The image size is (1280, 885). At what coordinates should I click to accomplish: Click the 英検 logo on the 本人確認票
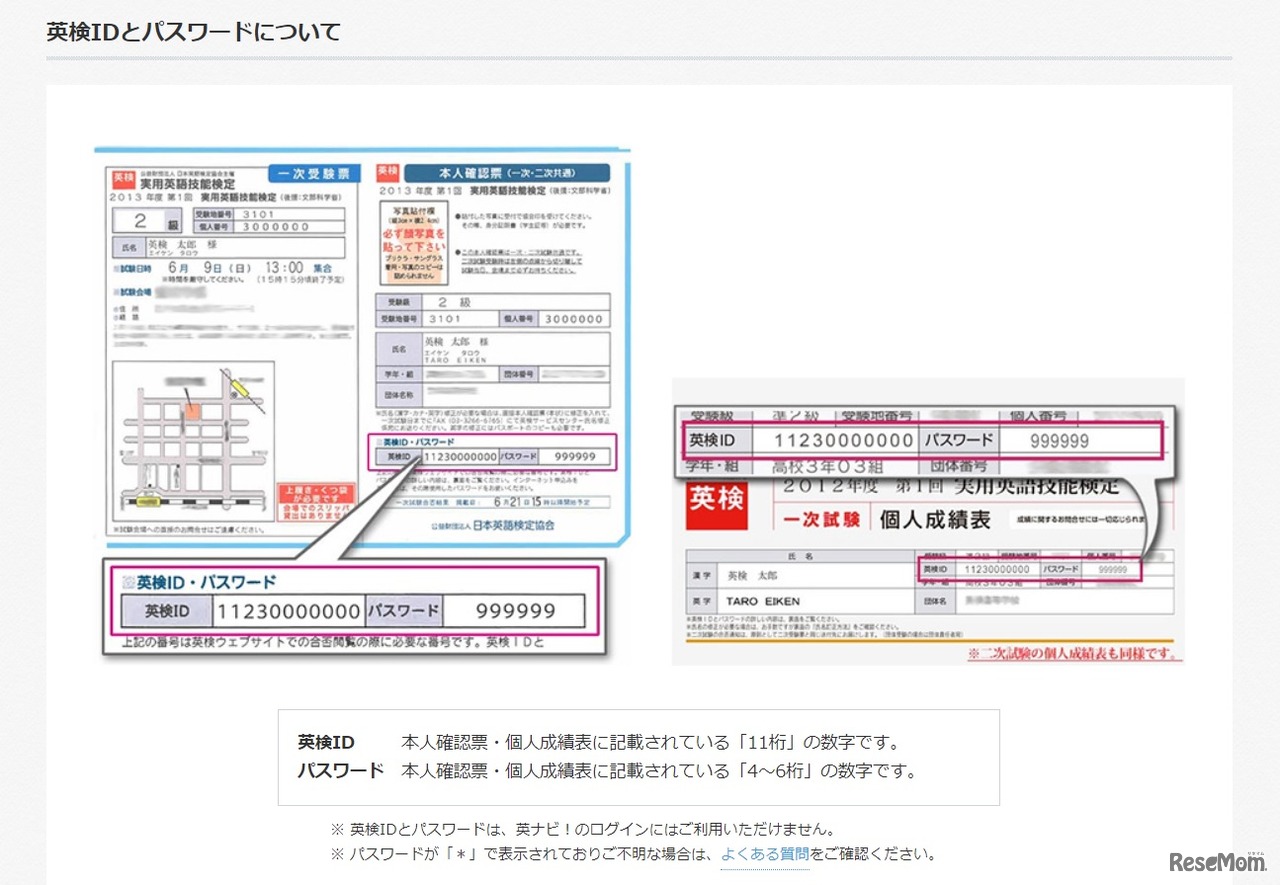[388, 172]
